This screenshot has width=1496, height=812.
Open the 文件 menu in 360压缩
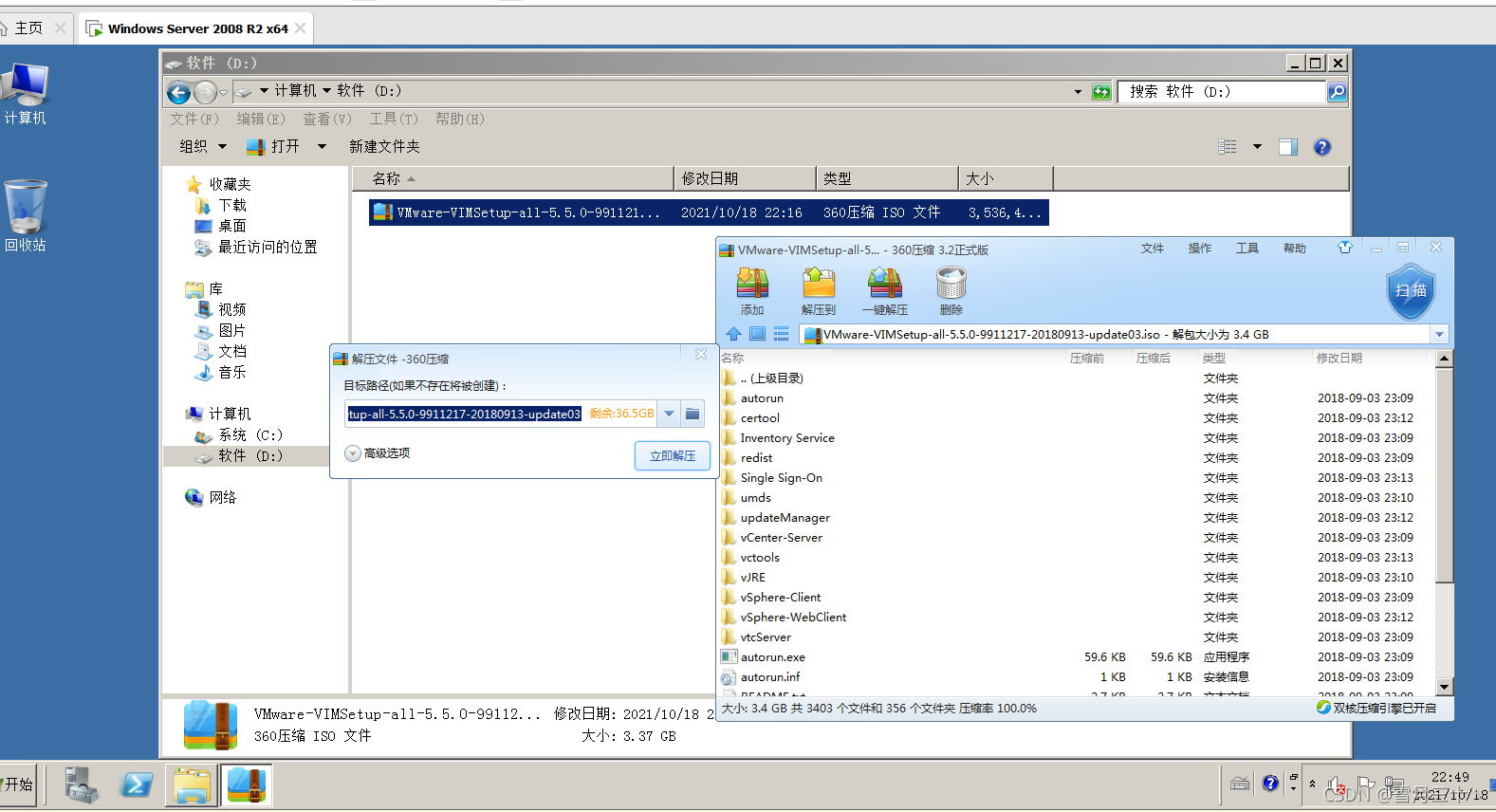[1153, 249]
